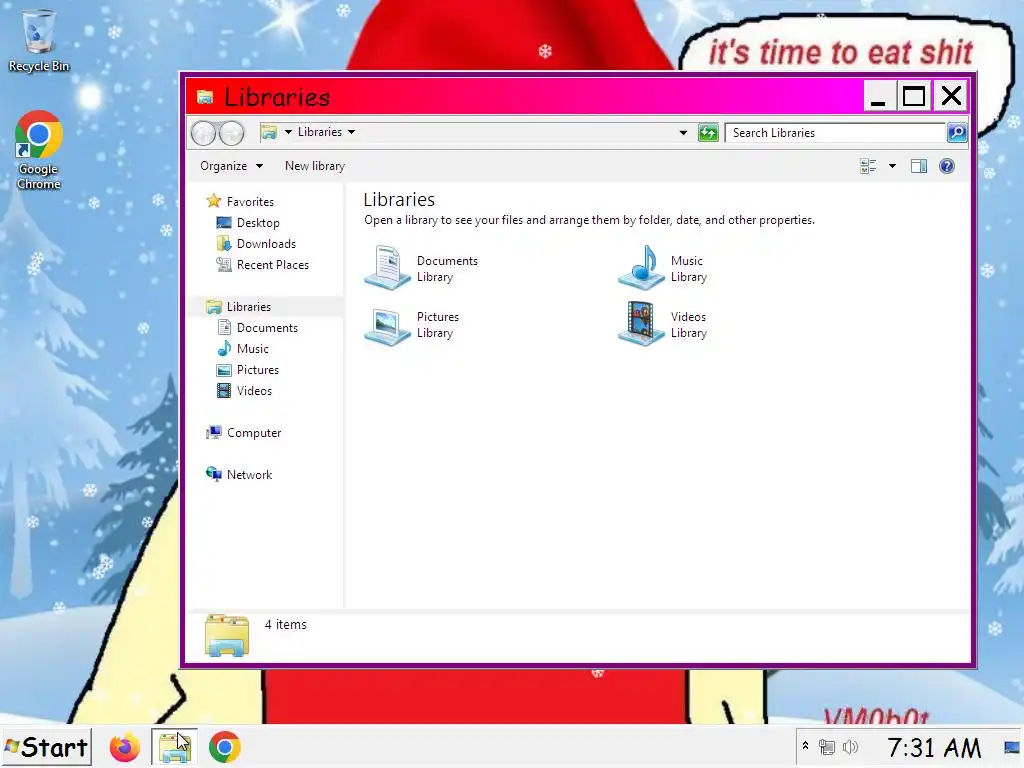
Task: Open the dropdown arrow after Libraries breadcrumb
Action: point(351,132)
